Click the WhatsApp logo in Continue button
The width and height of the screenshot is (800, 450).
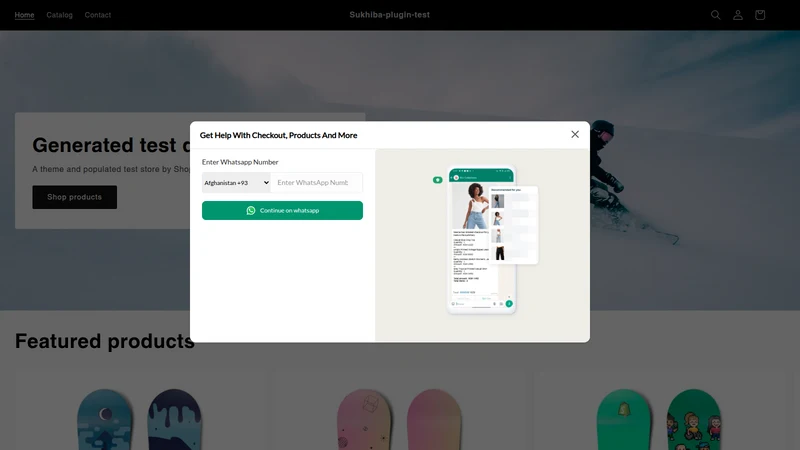[251, 210]
